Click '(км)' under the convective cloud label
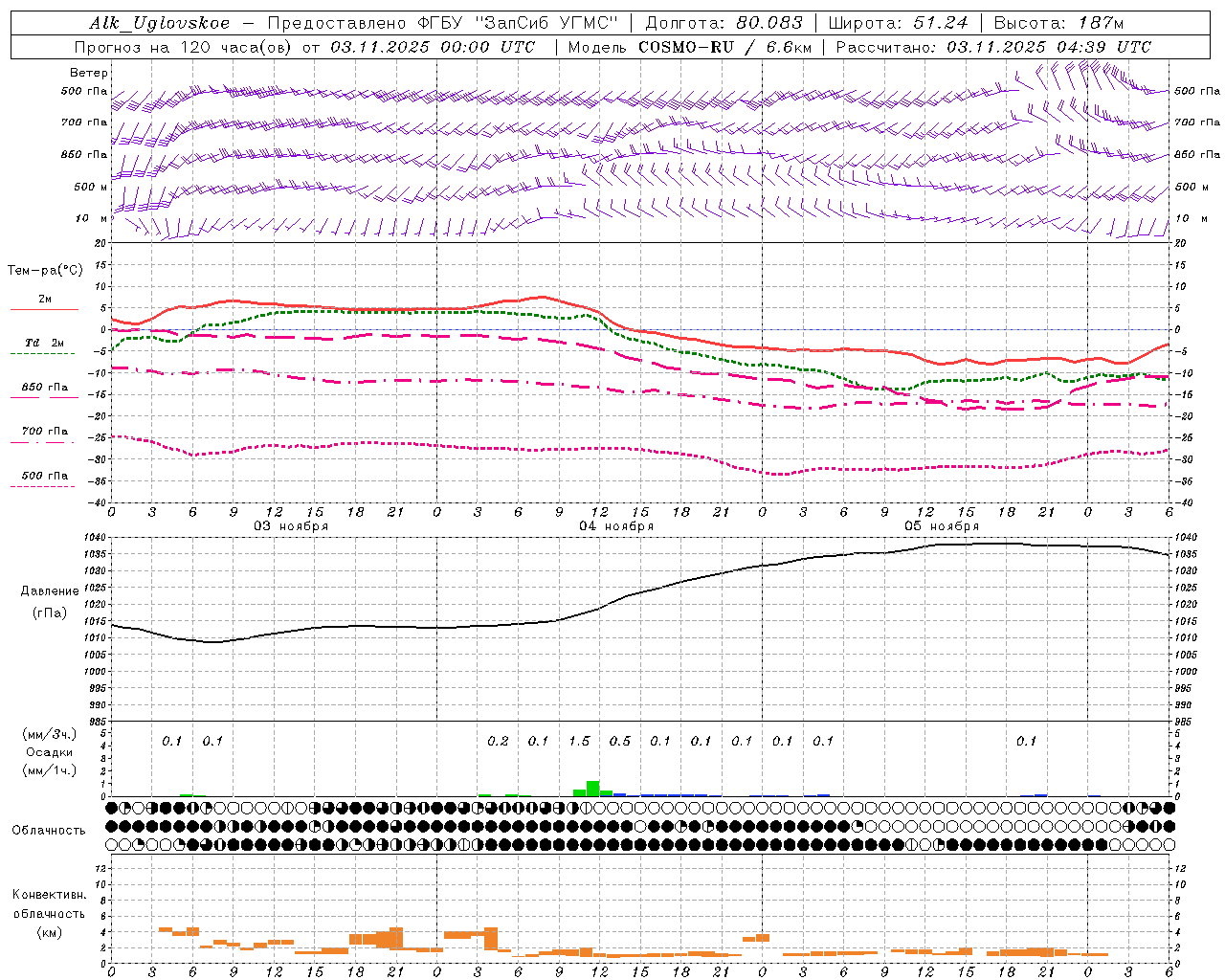This screenshot has width=1225, height=980. pyautogui.click(x=49, y=932)
